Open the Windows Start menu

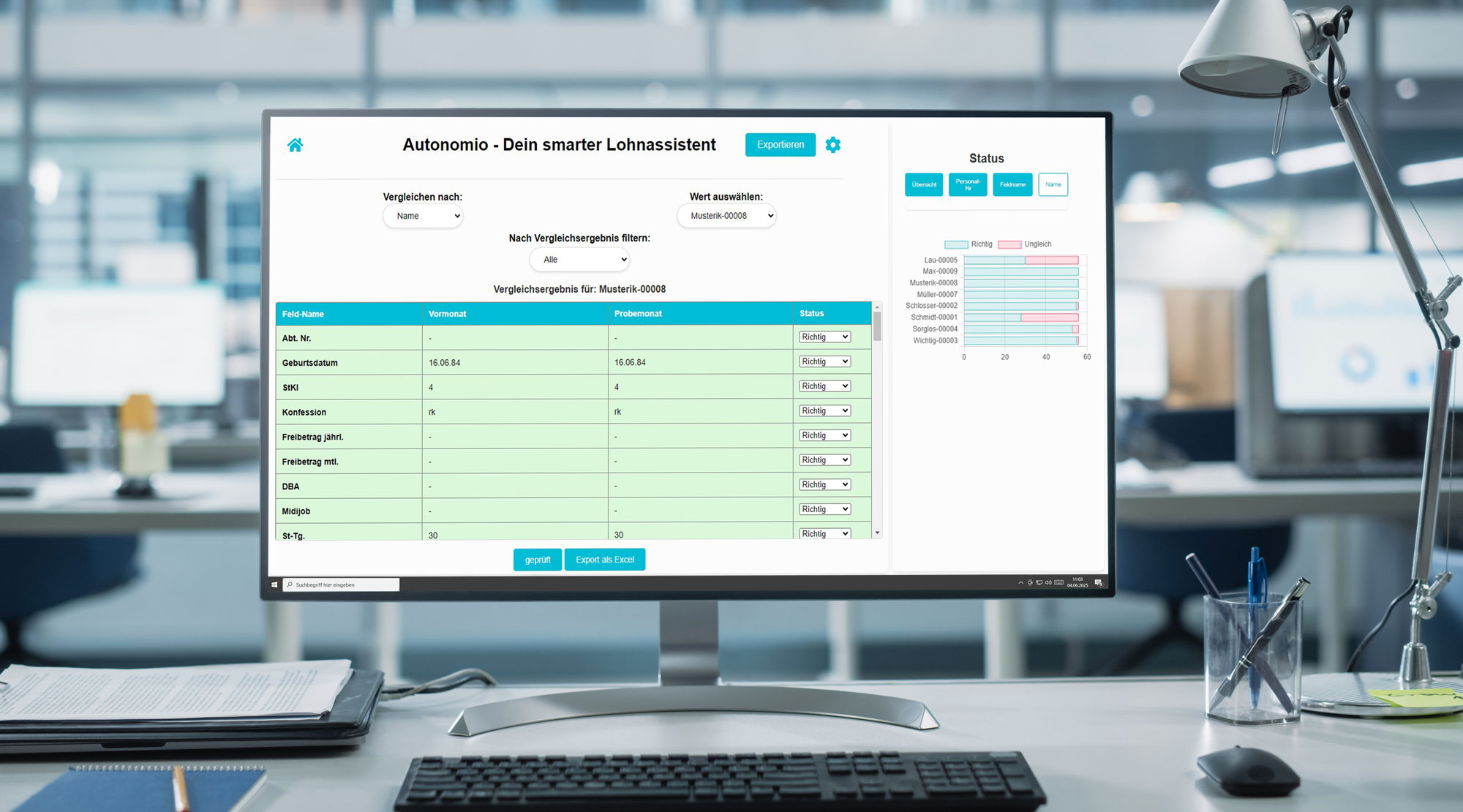pyautogui.click(x=274, y=584)
